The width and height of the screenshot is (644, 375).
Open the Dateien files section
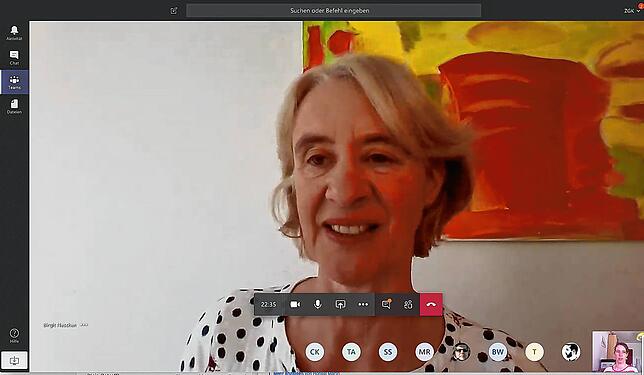(14, 106)
